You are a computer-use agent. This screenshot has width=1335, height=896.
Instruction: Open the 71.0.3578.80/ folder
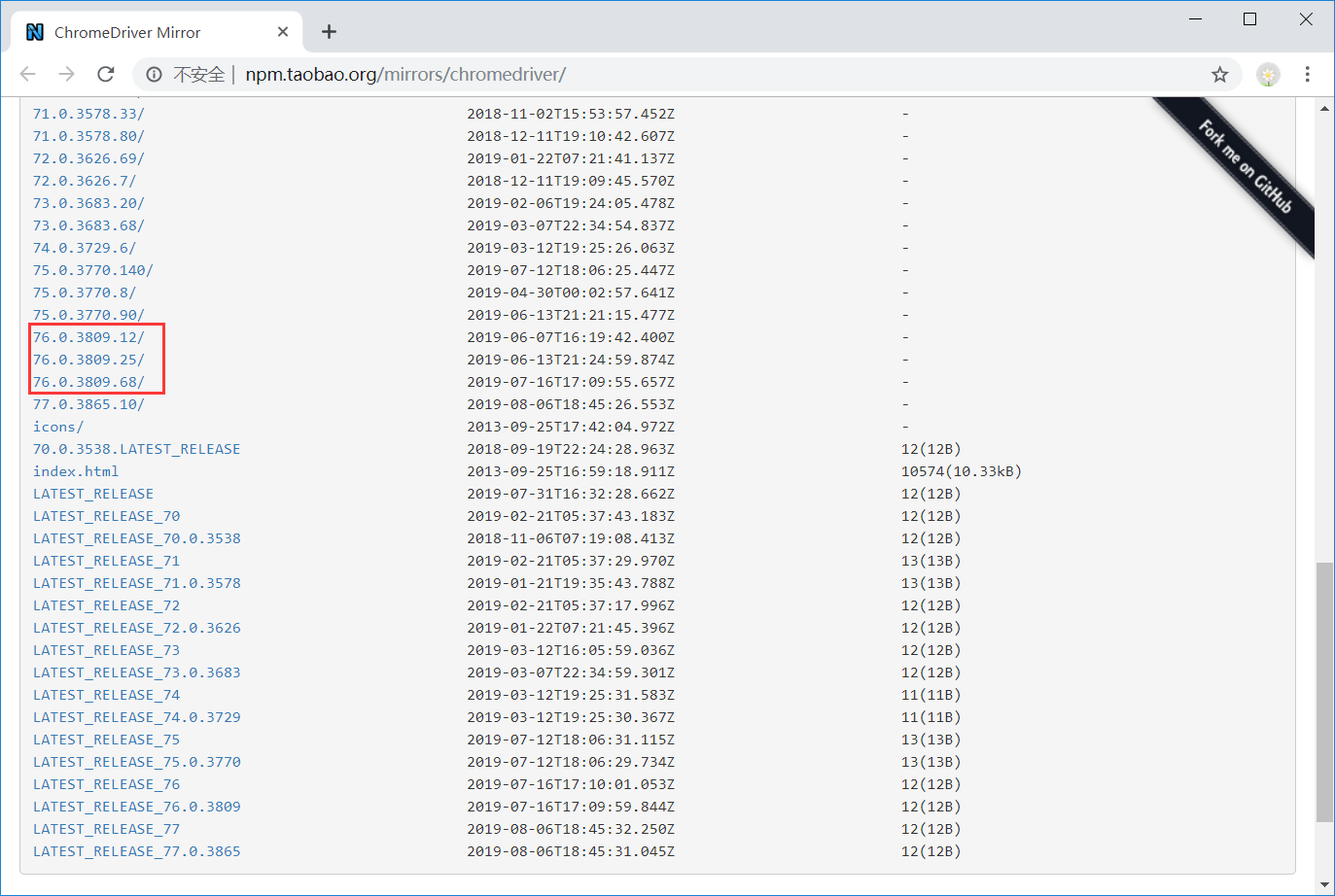[x=88, y=136]
